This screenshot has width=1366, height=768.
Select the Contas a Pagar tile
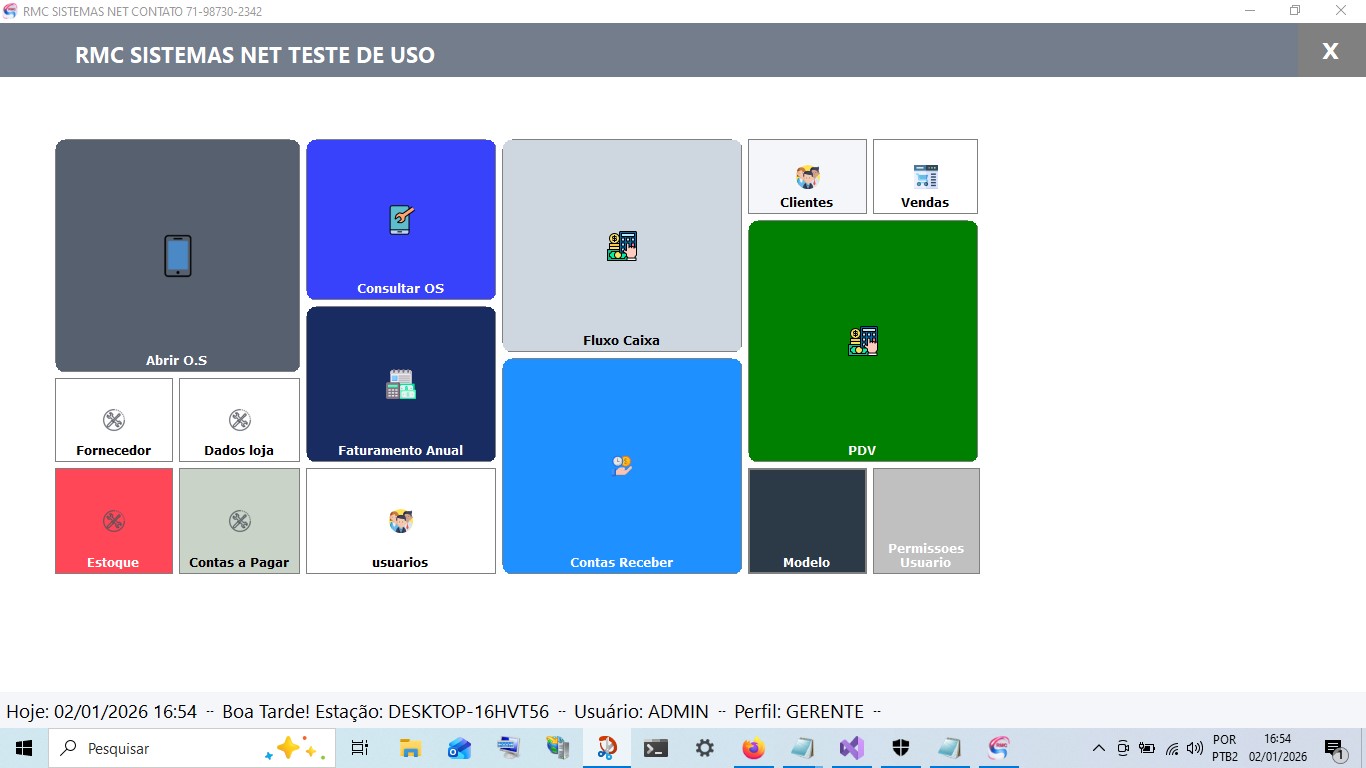click(239, 521)
